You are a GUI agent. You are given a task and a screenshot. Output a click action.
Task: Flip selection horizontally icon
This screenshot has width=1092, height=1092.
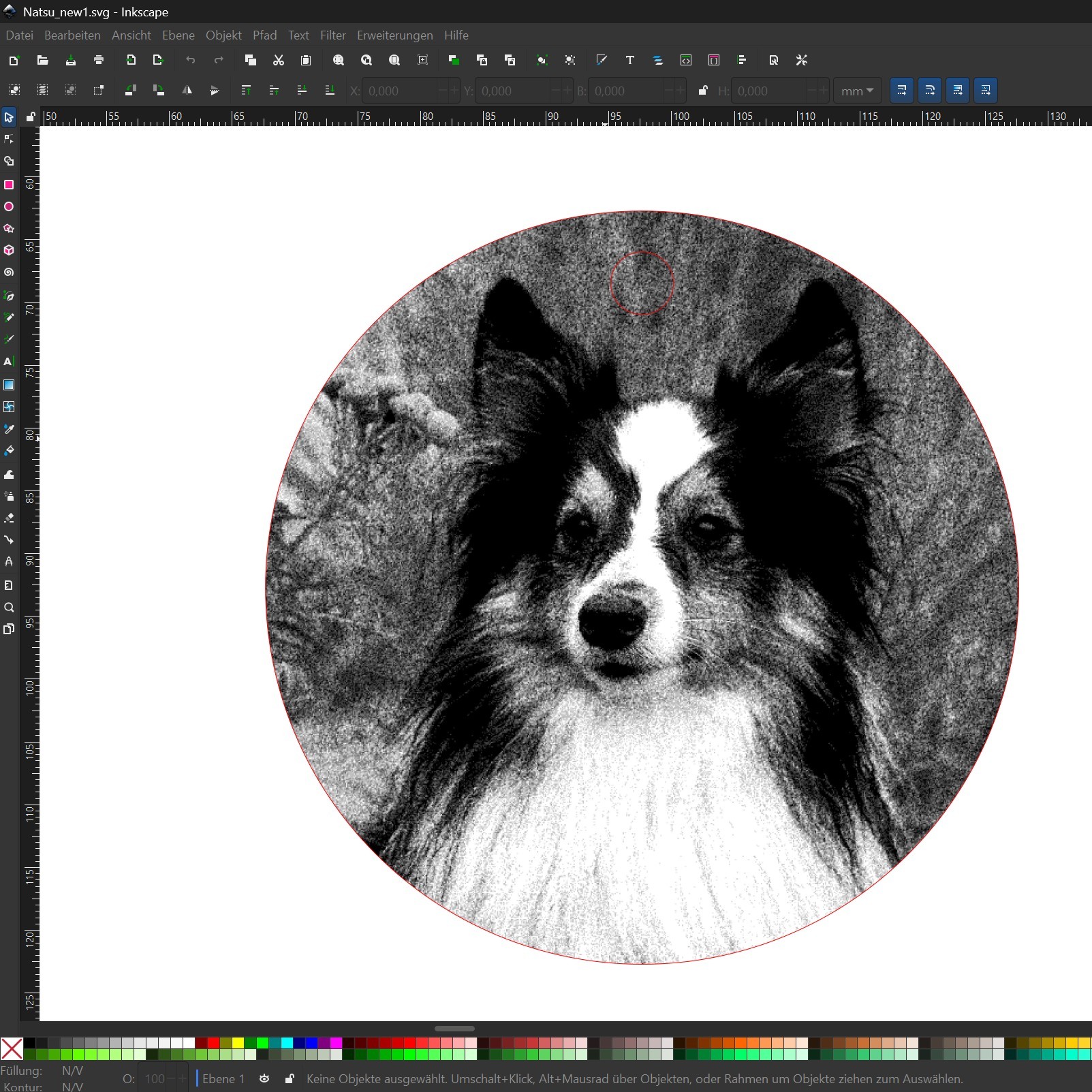pyautogui.click(x=187, y=91)
